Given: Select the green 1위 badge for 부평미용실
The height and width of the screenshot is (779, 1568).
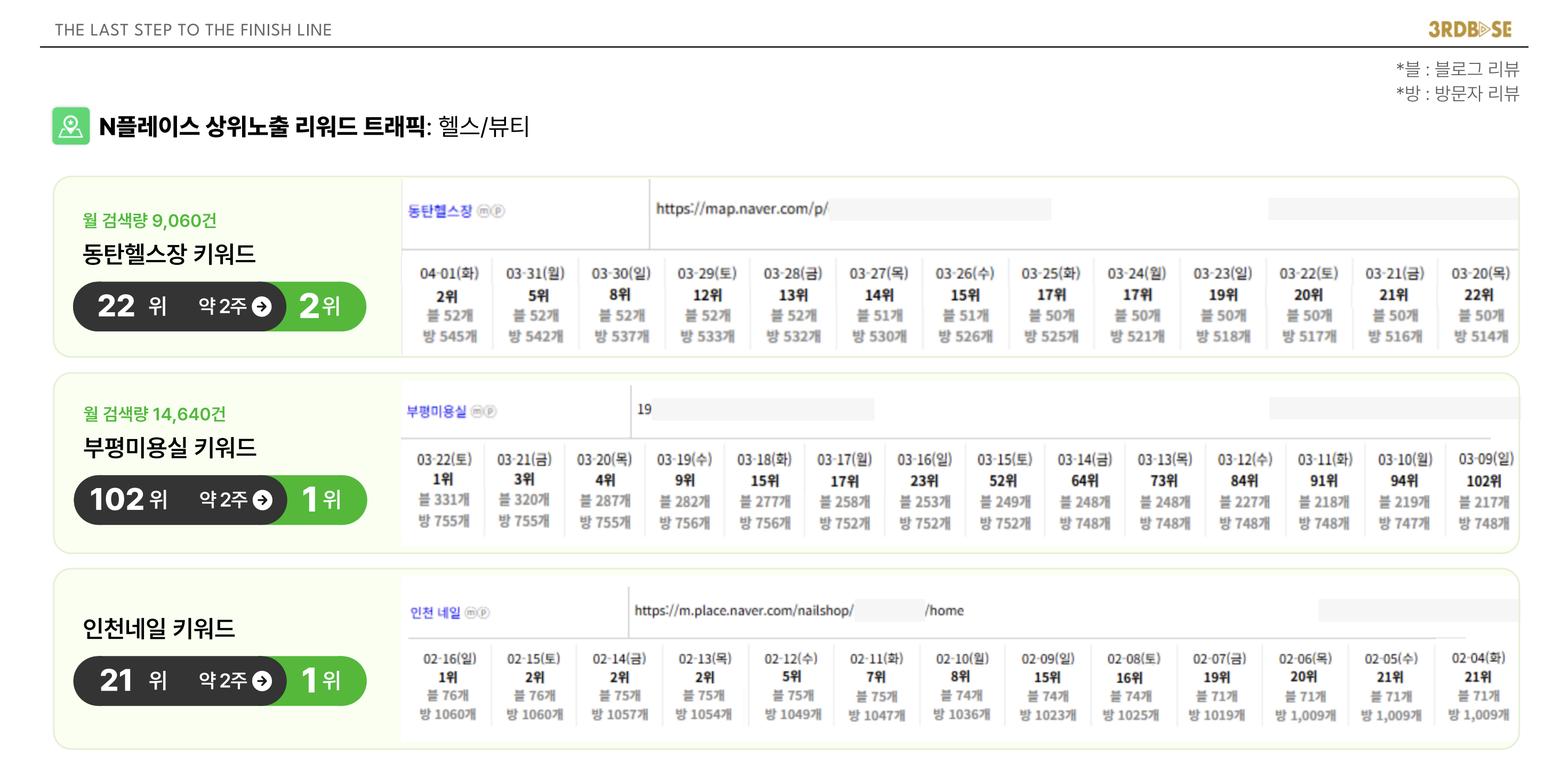Looking at the screenshot, I should coord(321,500).
